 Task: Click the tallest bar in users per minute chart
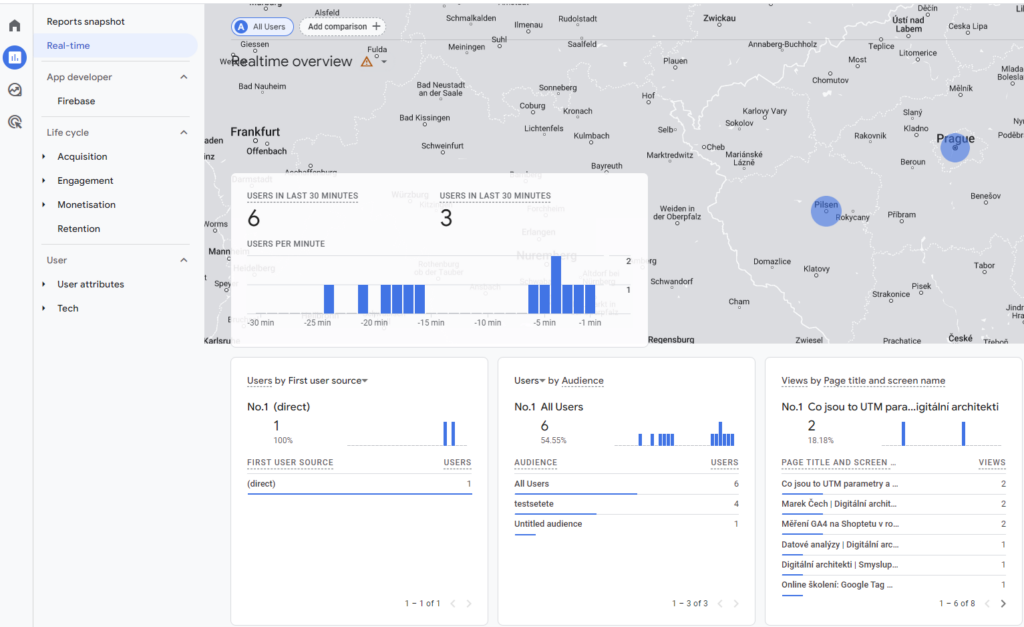556,285
